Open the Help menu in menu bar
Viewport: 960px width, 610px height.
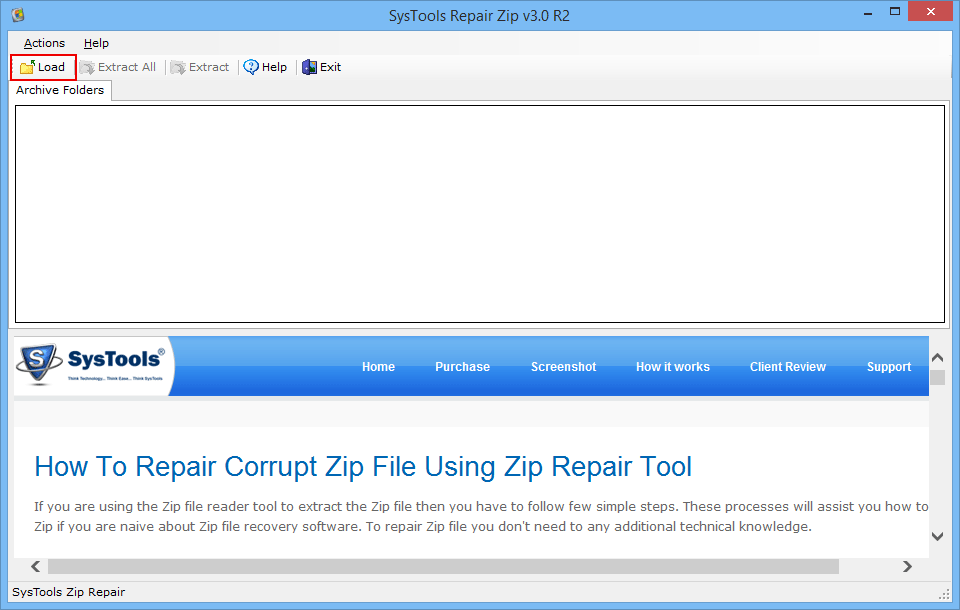click(x=96, y=43)
